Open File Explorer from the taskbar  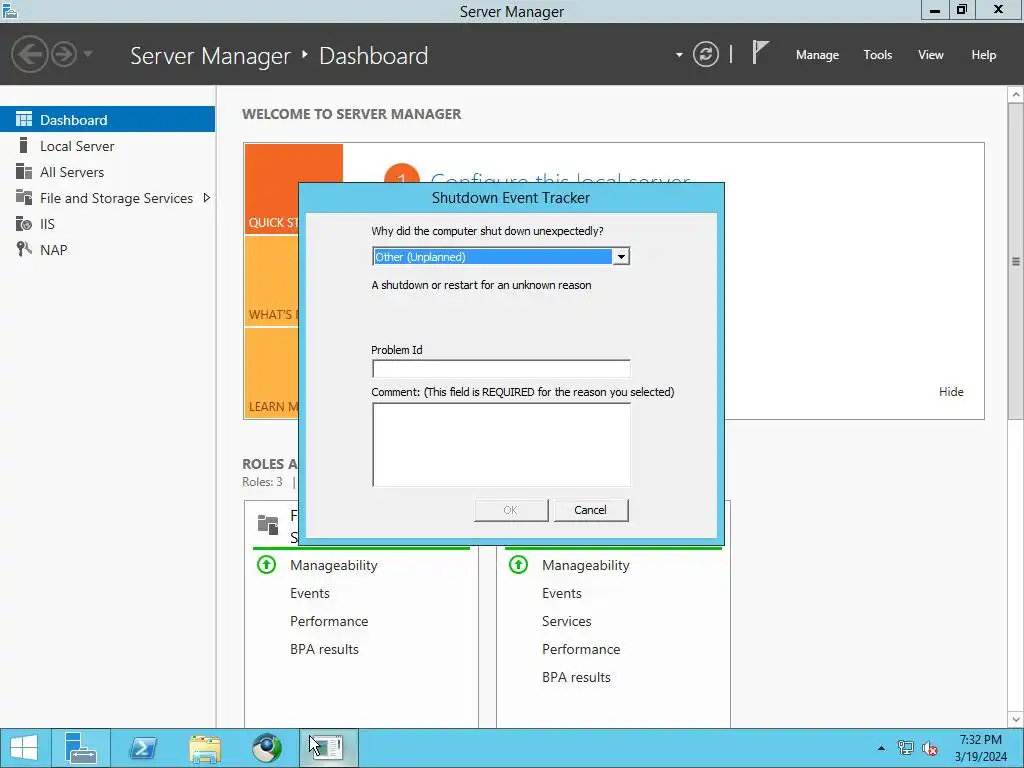205,748
